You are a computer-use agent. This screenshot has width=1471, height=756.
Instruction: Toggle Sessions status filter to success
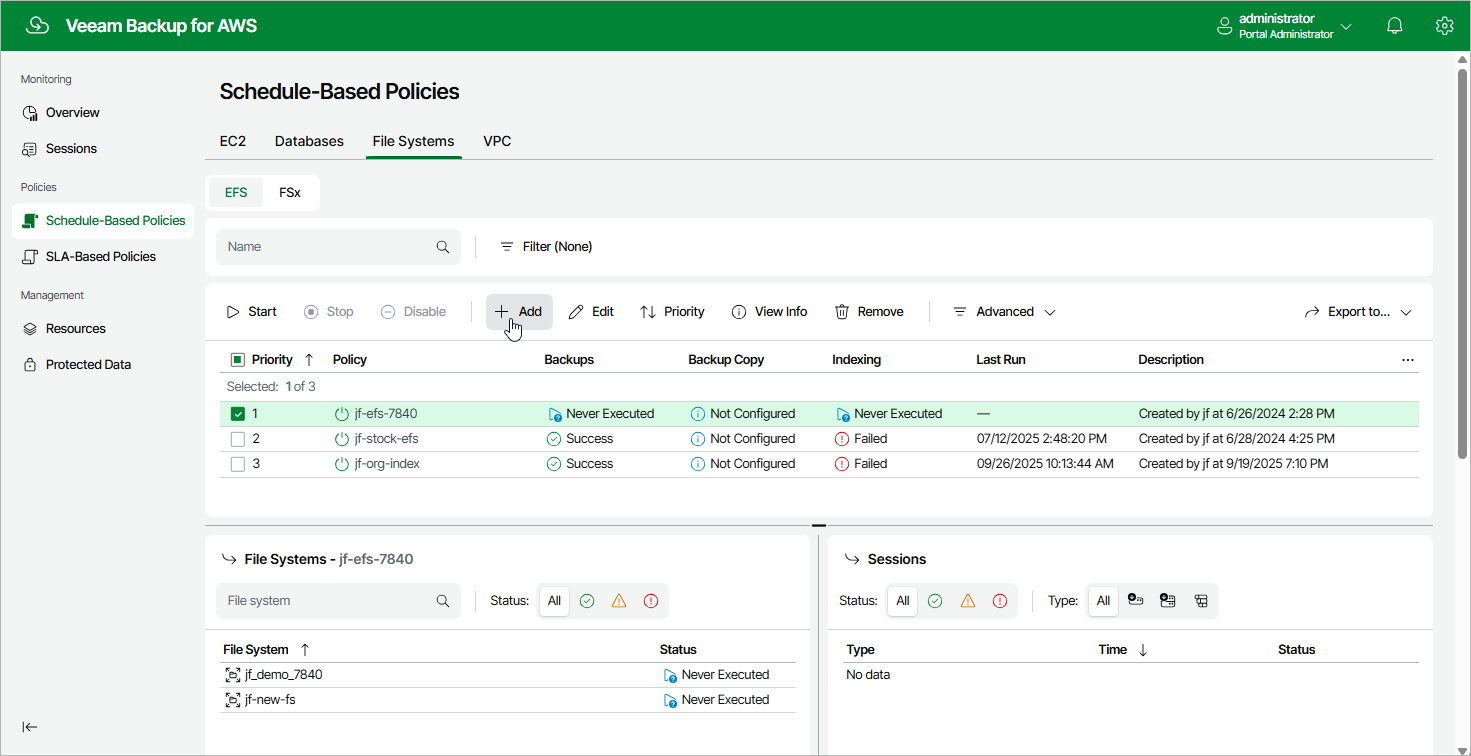[935, 601]
